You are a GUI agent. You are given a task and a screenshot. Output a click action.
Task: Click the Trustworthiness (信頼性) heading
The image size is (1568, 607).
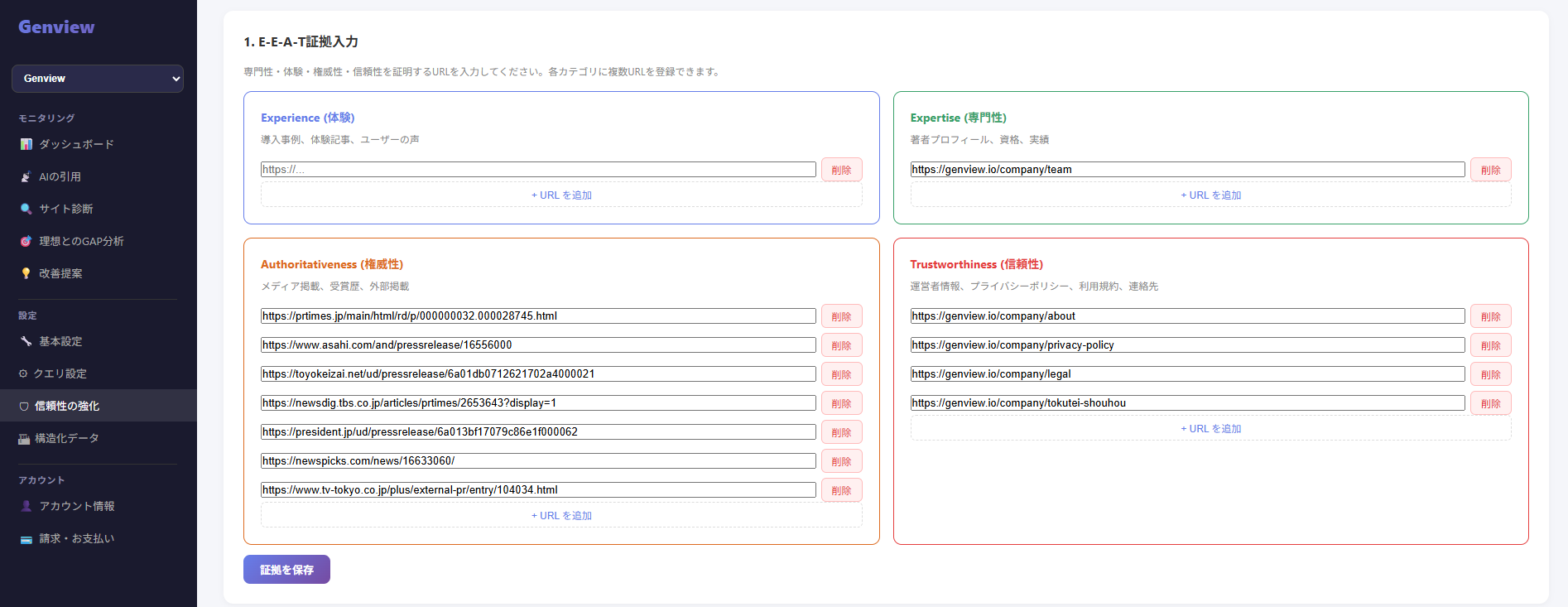click(x=976, y=264)
